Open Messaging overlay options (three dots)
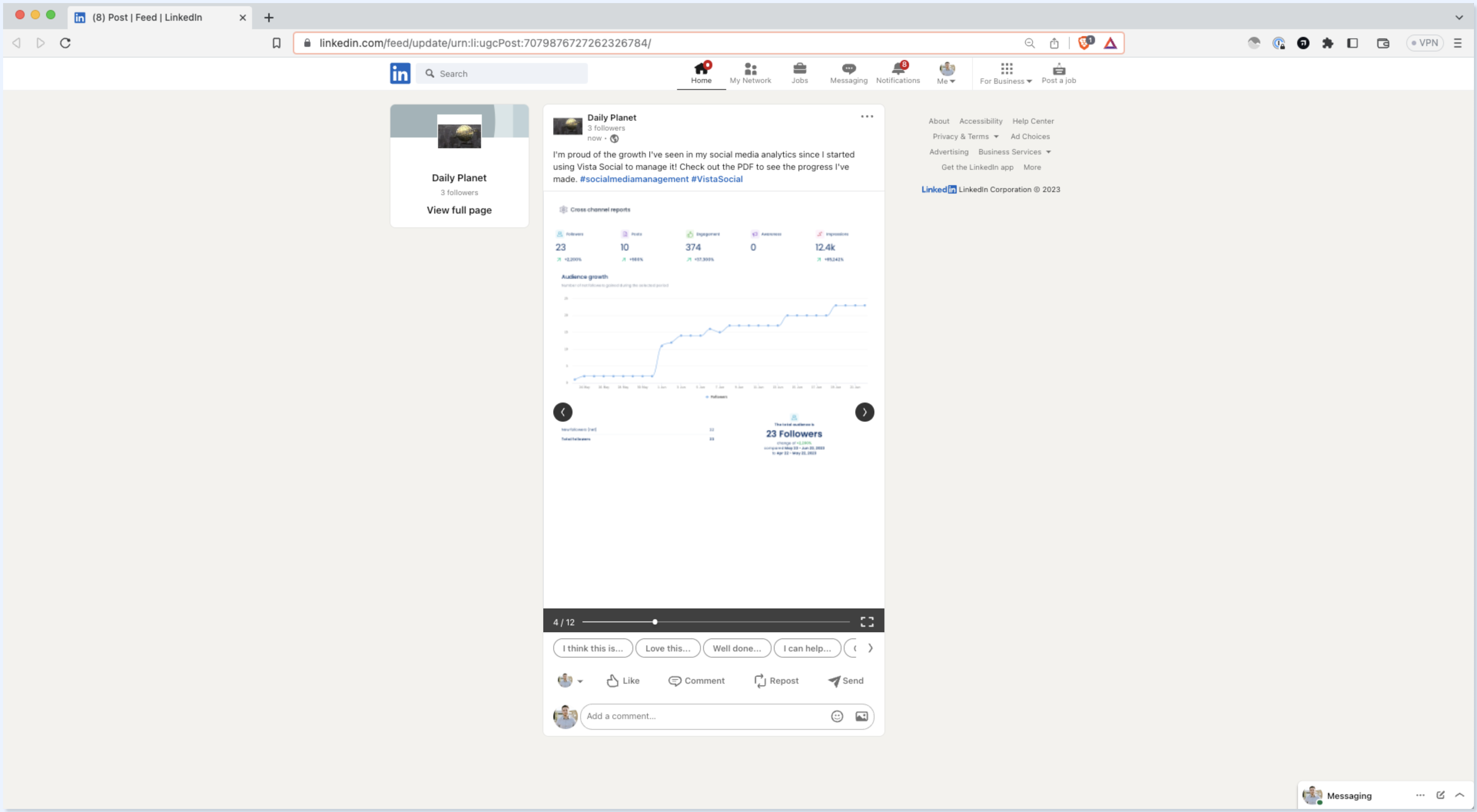This screenshot has height=812, width=1477. [1420, 795]
